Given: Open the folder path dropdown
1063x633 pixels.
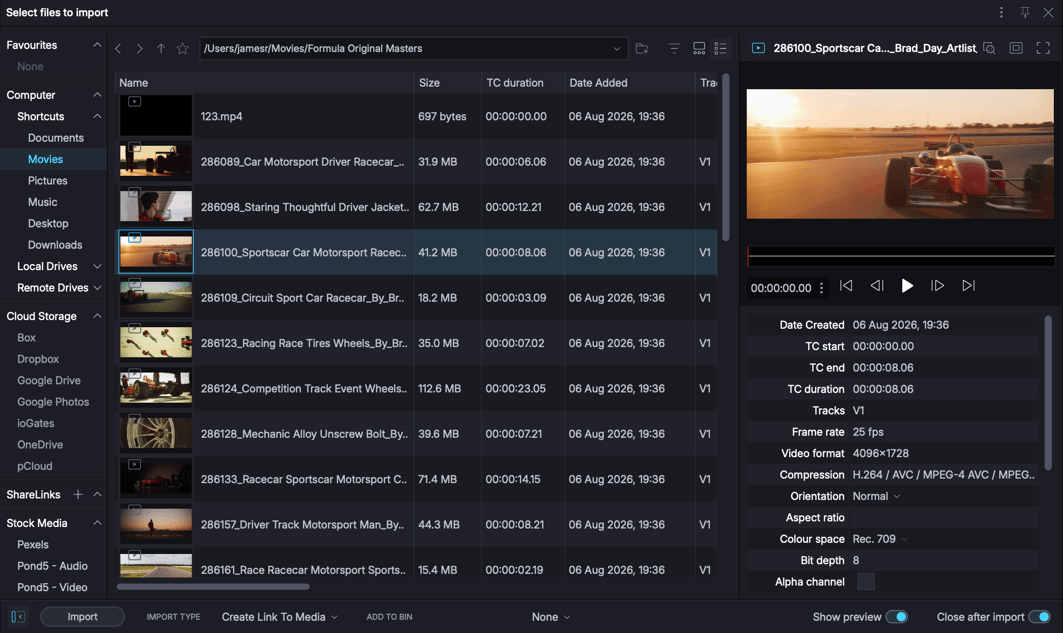Looking at the screenshot, I should (x=616, y=49).
